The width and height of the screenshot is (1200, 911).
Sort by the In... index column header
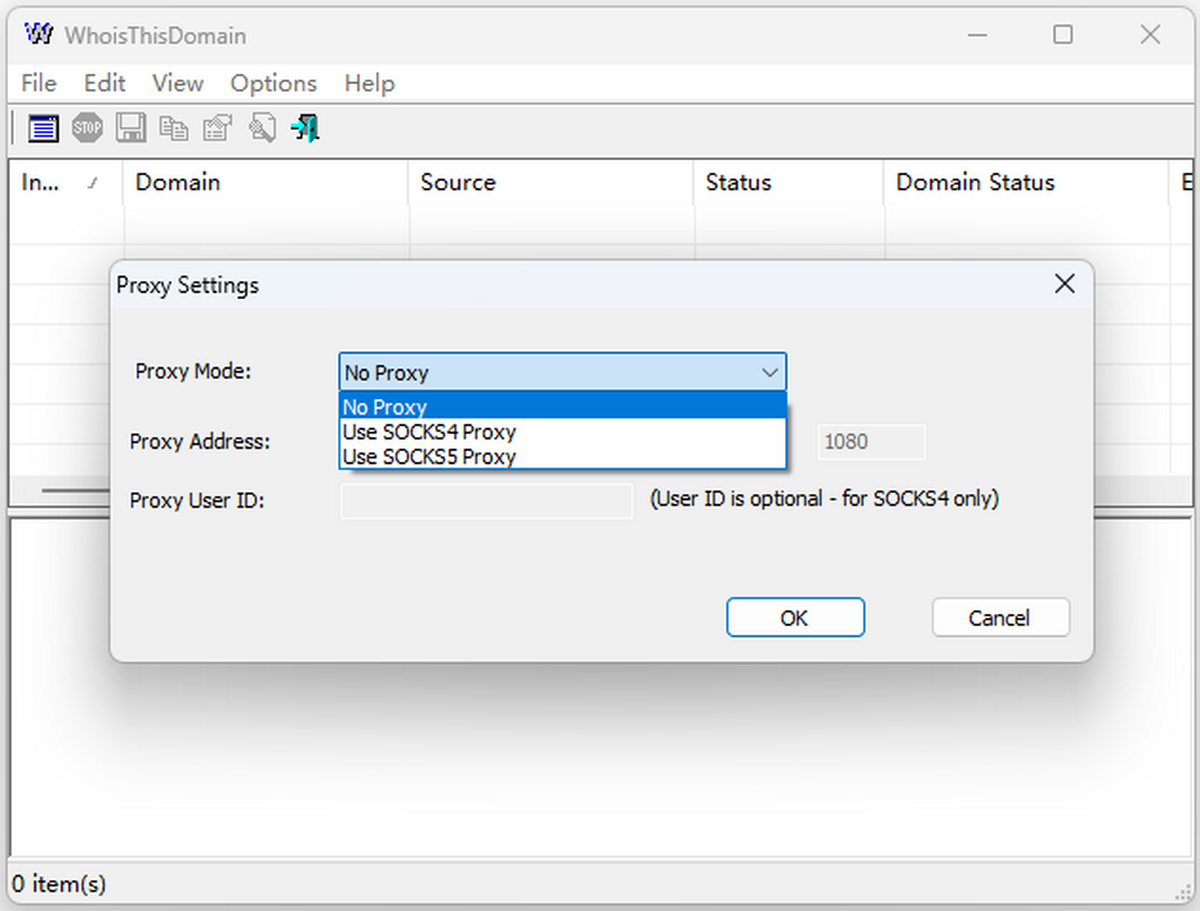point(66,183)
